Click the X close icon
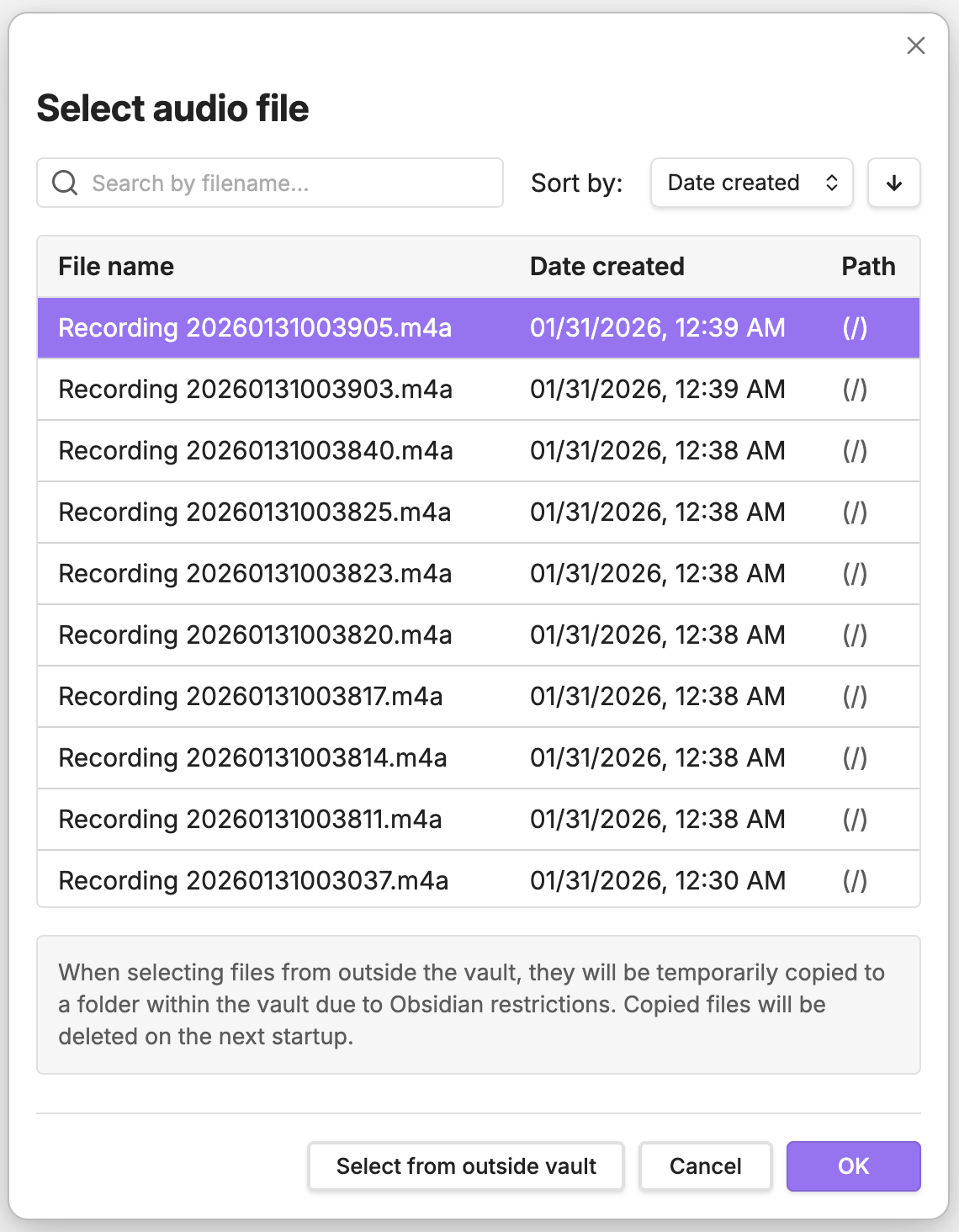959x1232 pixels. click(x=916, y=46)
